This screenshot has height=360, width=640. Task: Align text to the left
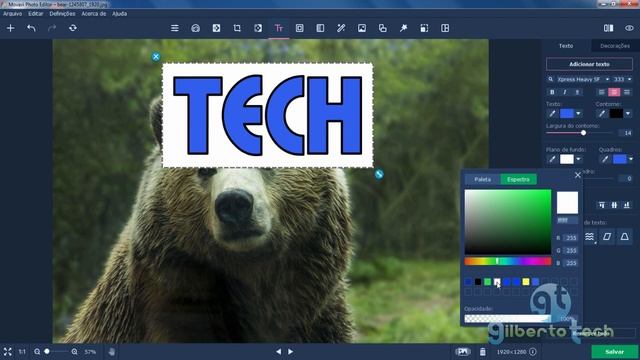tap(602, 92)
